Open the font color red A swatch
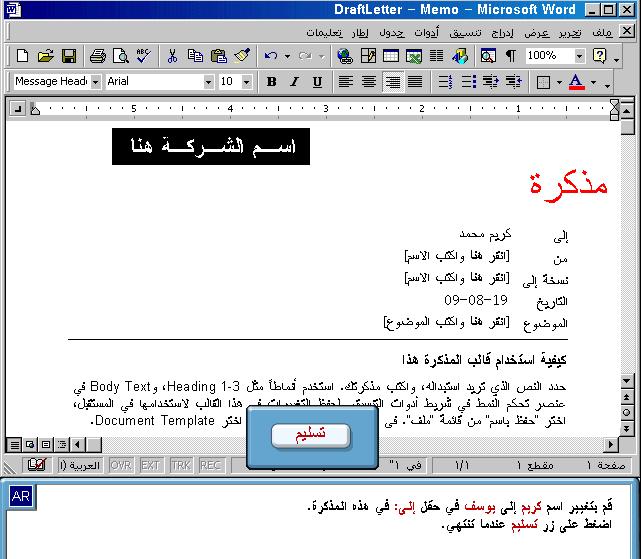This screenshot has width=641, height=559. 575,82
